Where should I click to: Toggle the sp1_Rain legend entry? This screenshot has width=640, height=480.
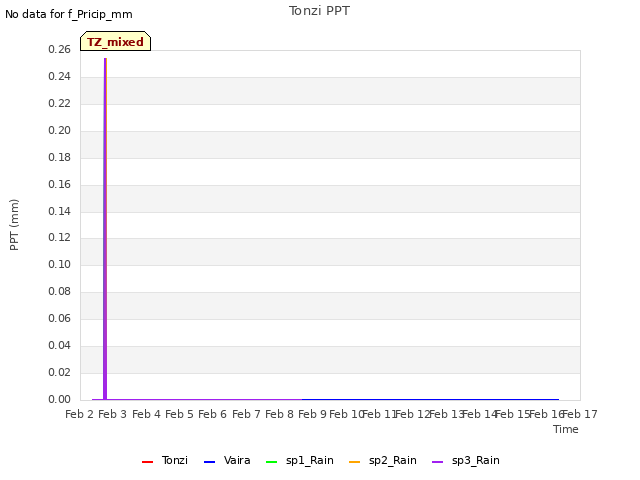[x=300, y=460]
